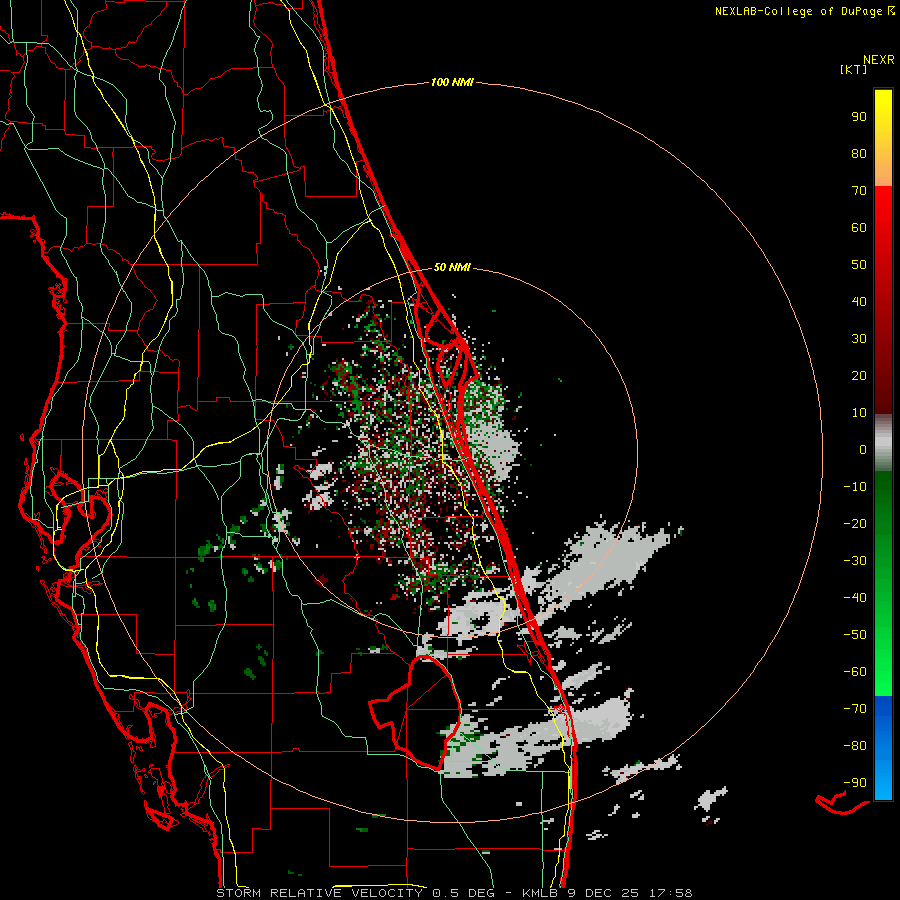
Task: Click the -70 value on velocity scale
Action: (x=855, y=709)
